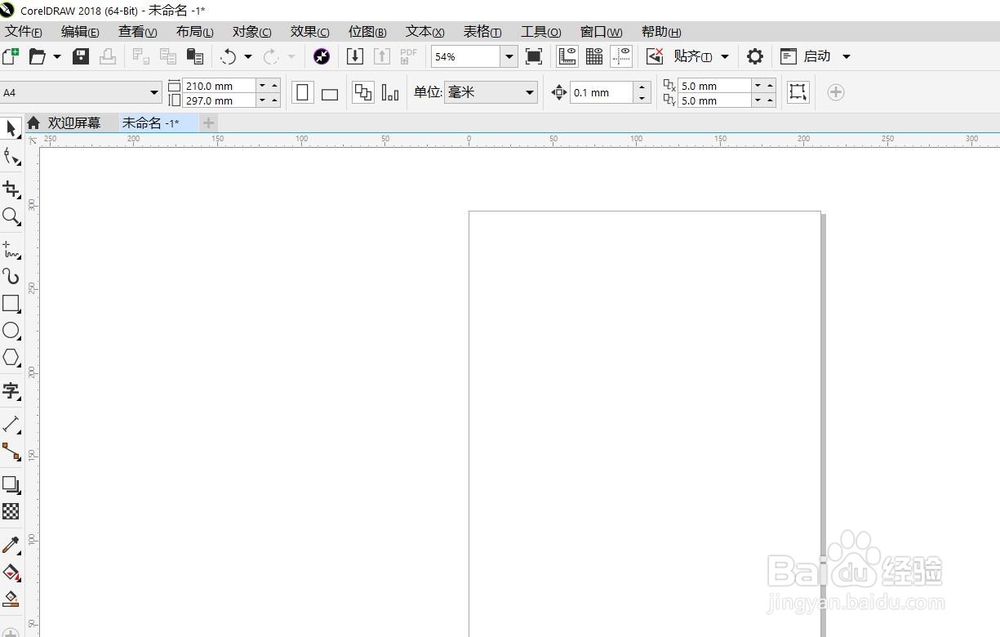
Task: Add a new document tab
Action: [208, 122]
